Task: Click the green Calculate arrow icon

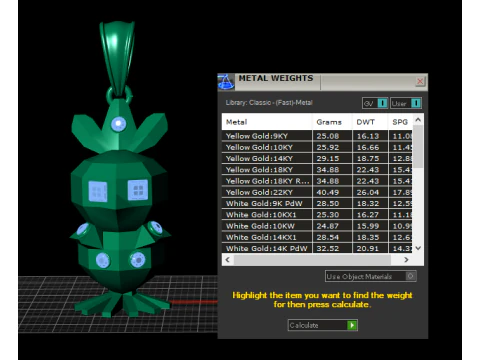Action: [x=352, y=325]
